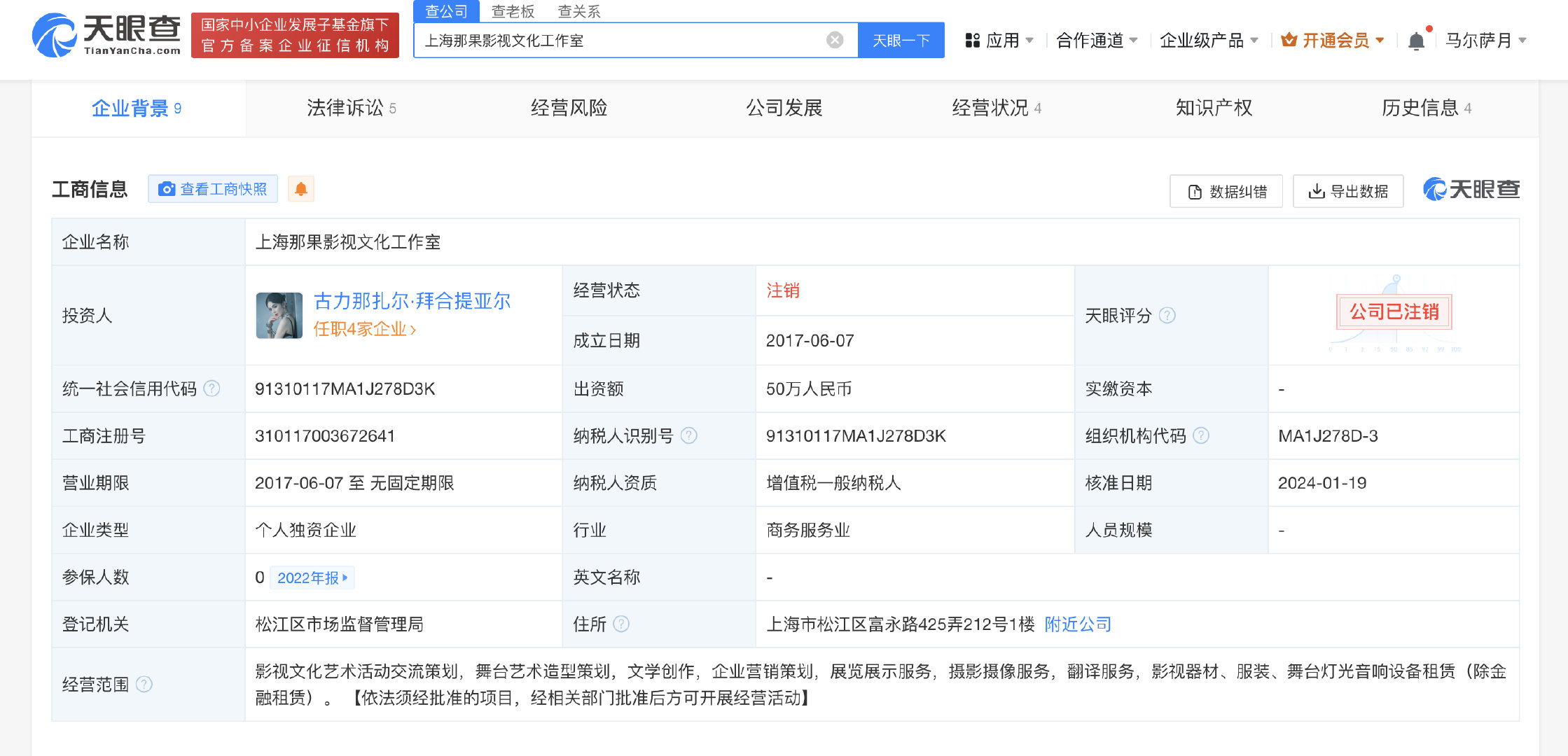Click help icon next to 天眼评分
1568x756 pixels.
1167,315
